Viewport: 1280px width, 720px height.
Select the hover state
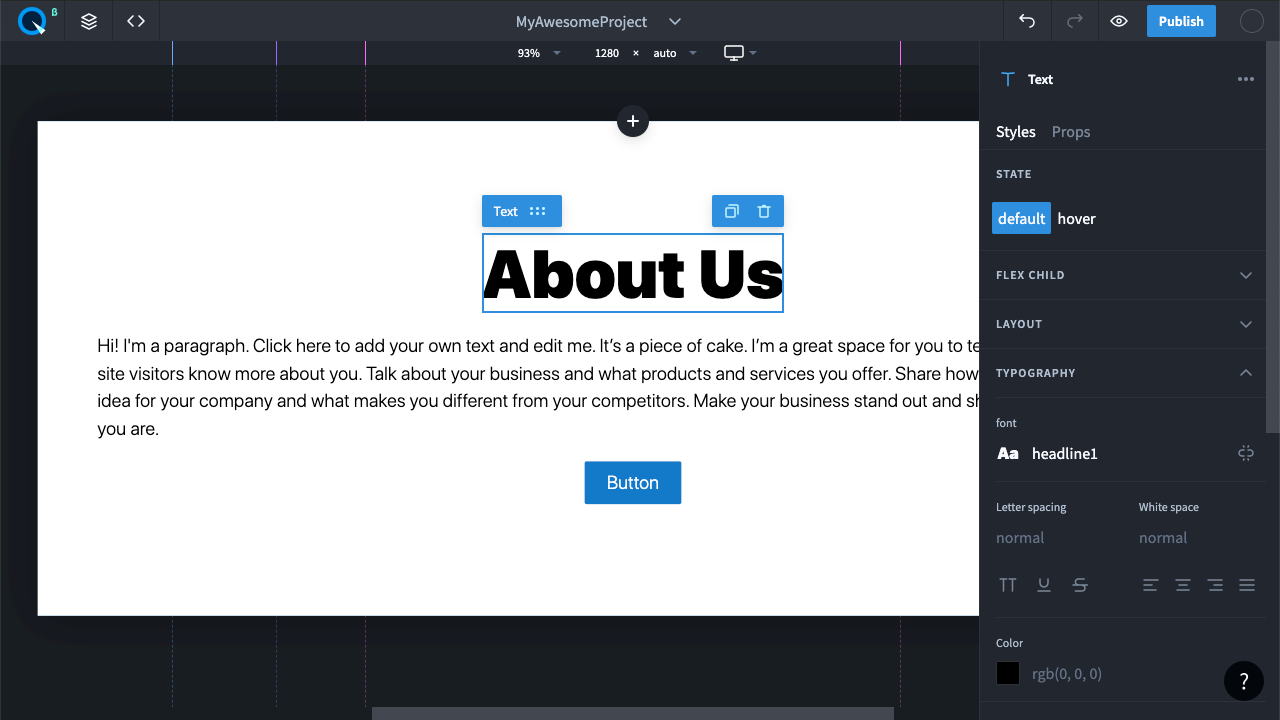tap(1076, 218)
